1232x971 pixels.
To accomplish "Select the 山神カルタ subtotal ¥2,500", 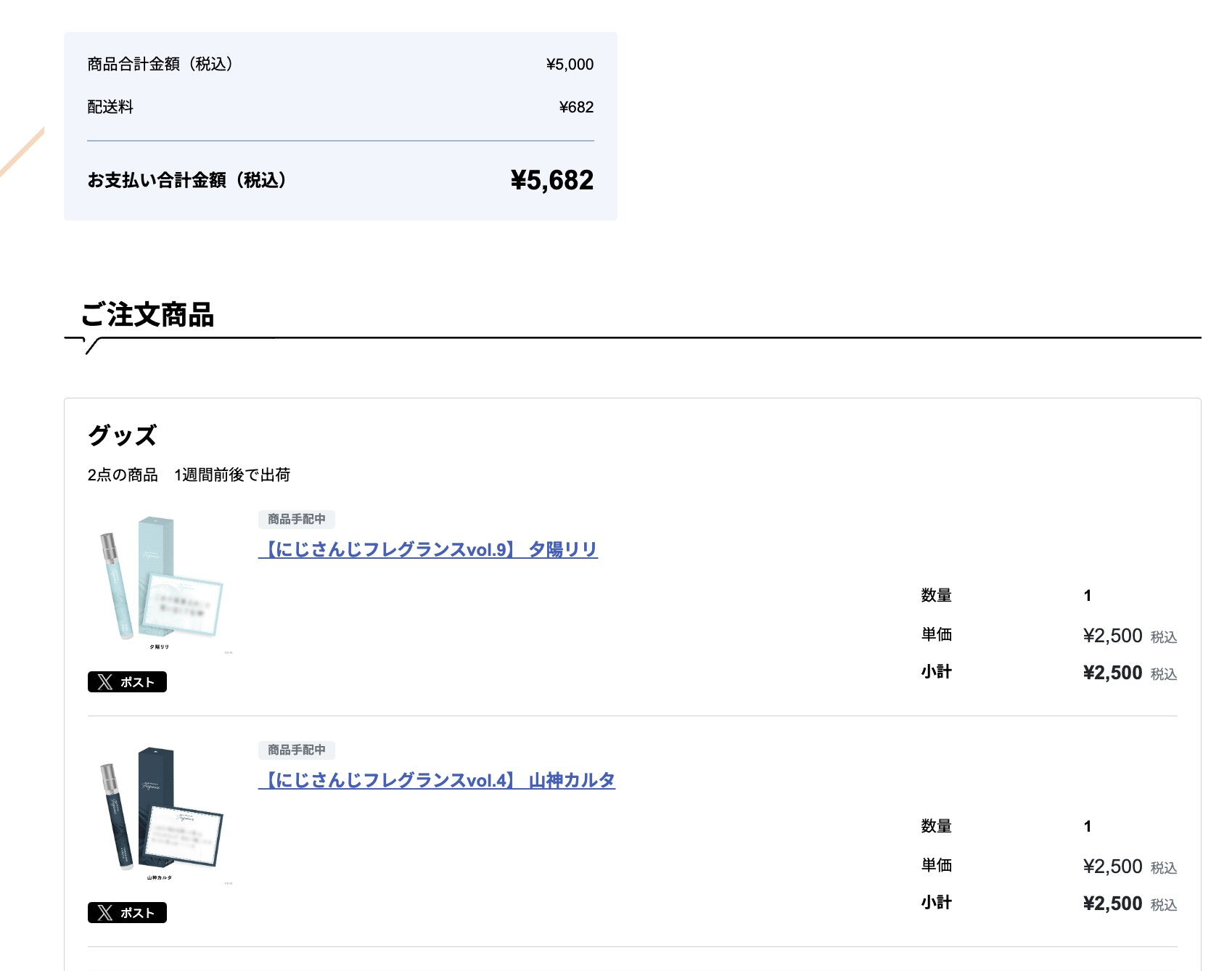I will pos(1112,904).
